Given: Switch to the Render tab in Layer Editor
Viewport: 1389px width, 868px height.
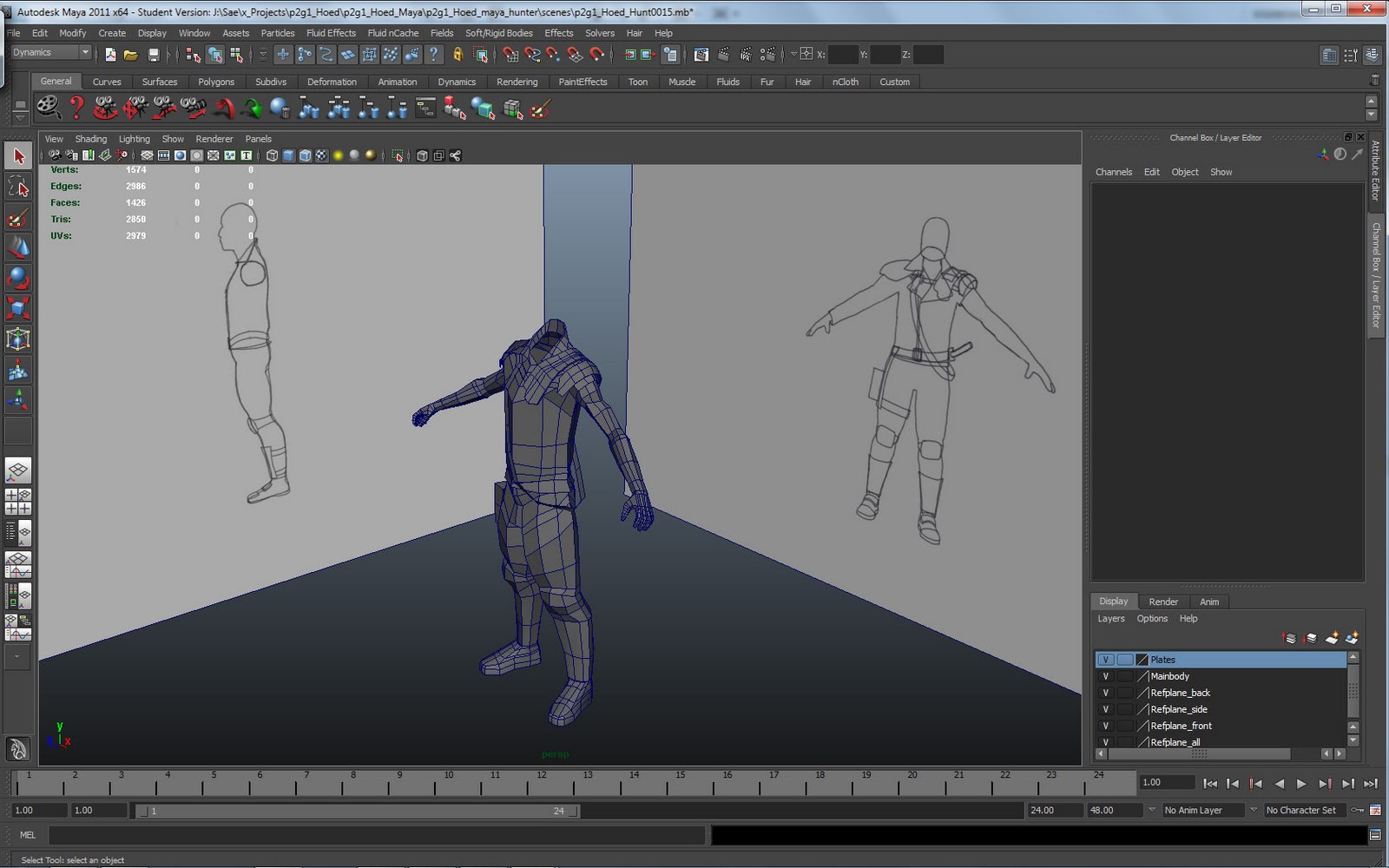Looking at the screenshot, I should 1164,602.
